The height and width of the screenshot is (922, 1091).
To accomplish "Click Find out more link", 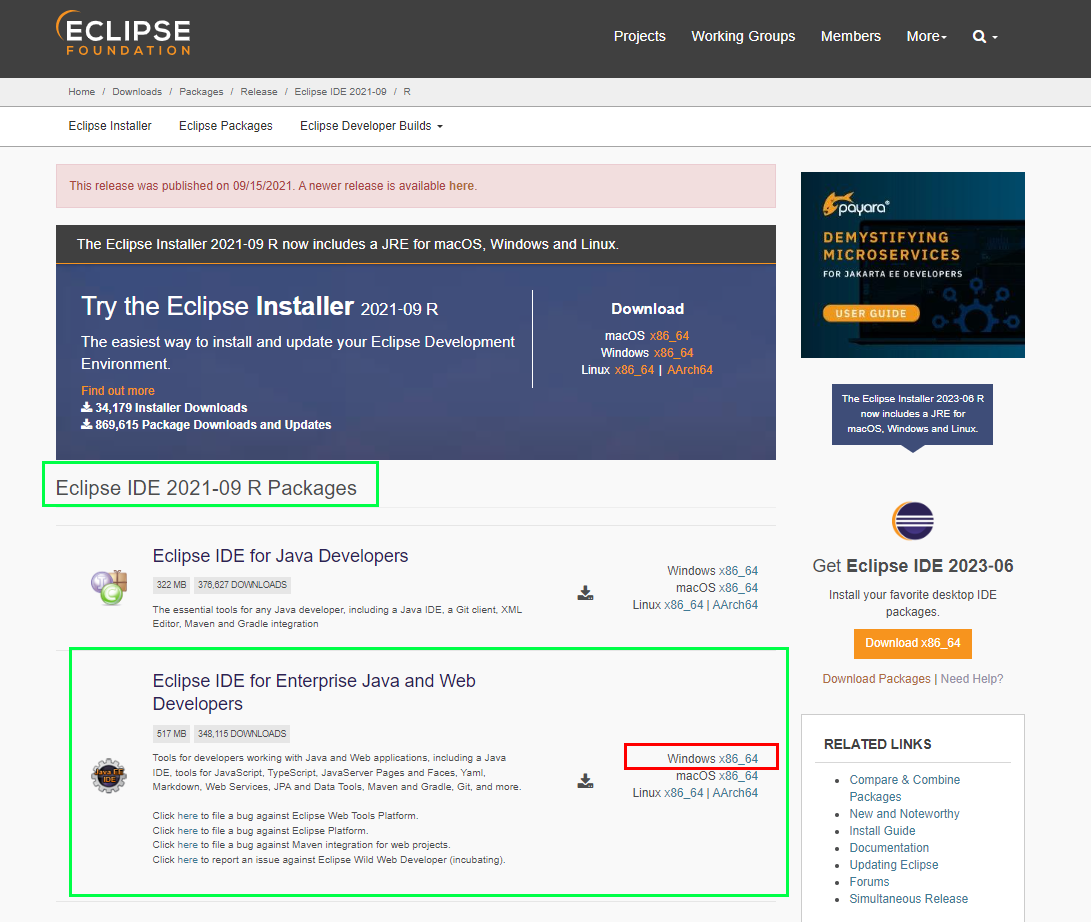I will 118,391.
